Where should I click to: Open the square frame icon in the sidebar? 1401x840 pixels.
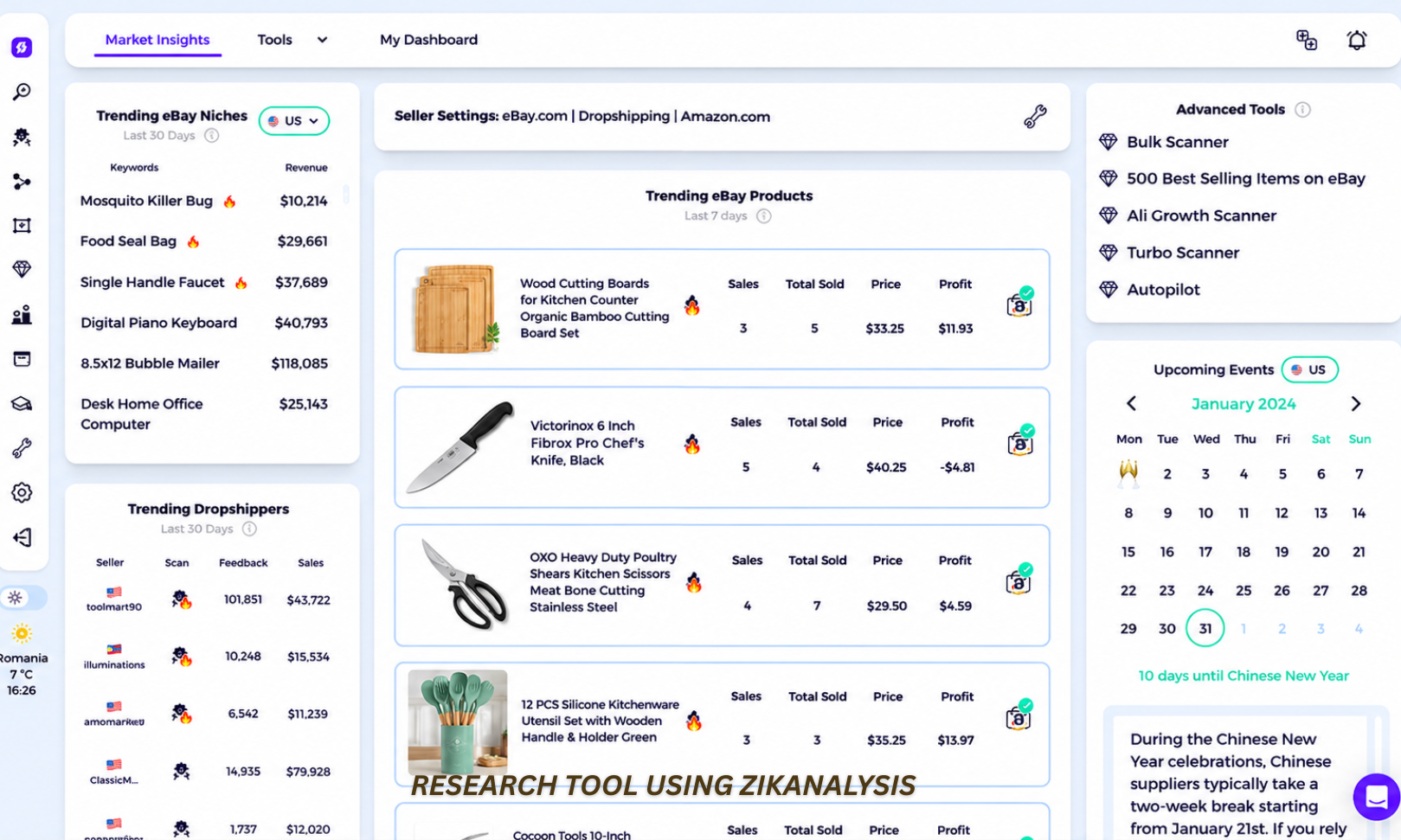[x=22, y=226]
